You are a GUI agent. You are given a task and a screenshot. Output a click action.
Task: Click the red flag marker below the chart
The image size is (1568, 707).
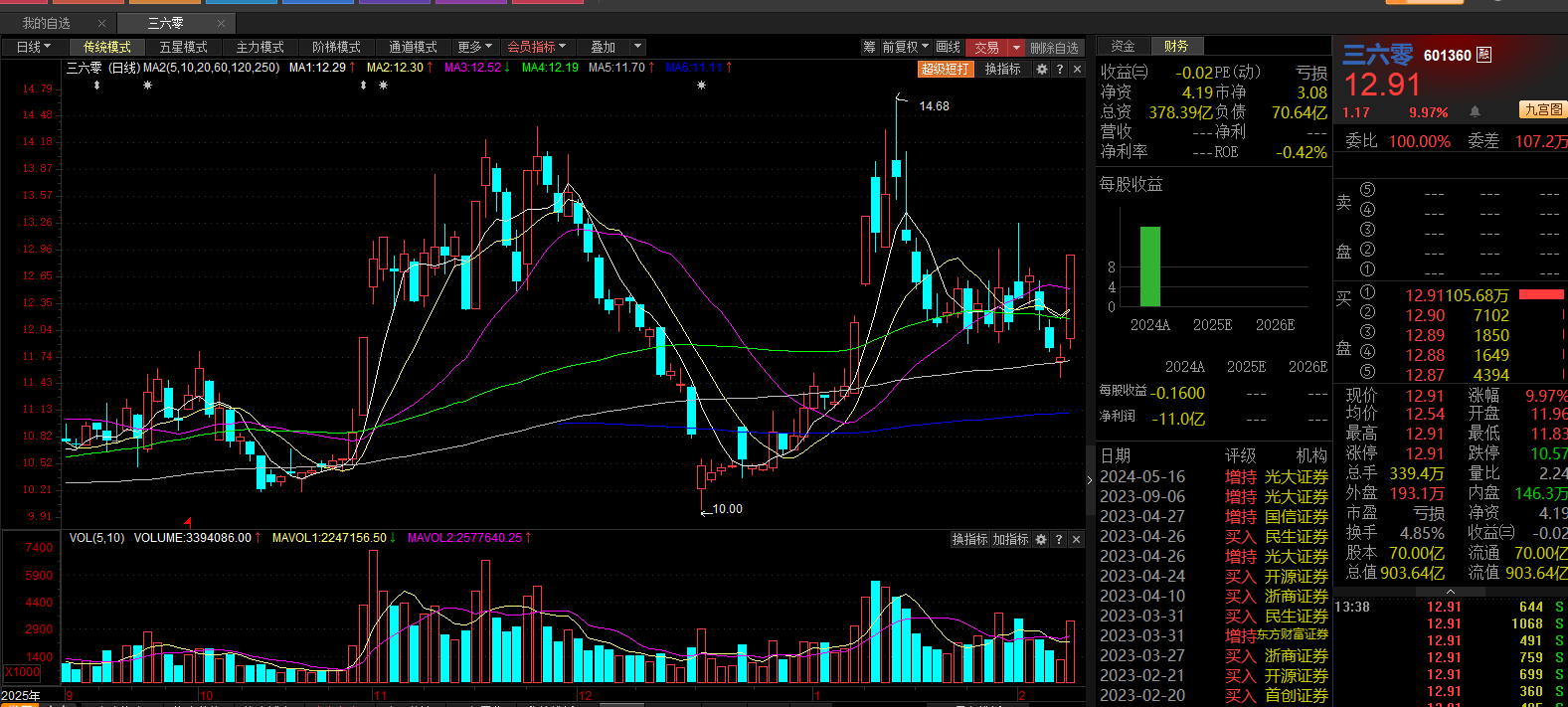(187, 520)
